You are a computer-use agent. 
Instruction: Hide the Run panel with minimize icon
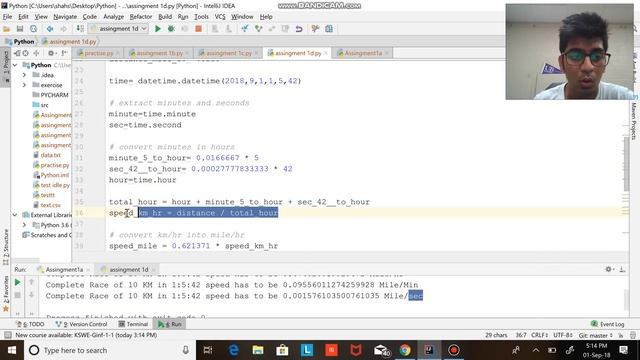coord(622,269)
